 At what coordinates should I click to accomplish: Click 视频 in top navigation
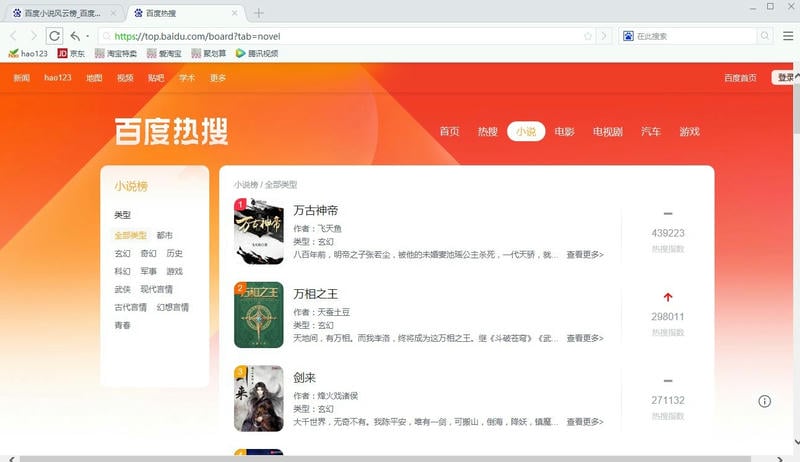point(125,78)
